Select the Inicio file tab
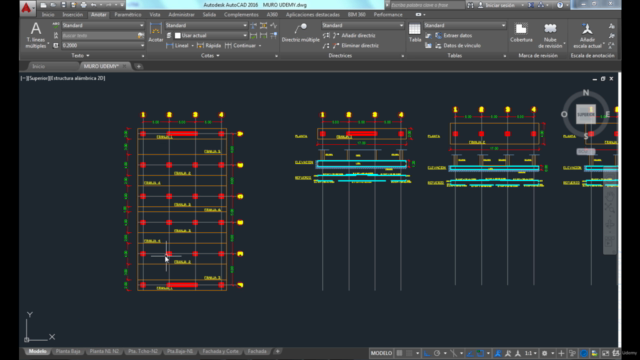 39,66
